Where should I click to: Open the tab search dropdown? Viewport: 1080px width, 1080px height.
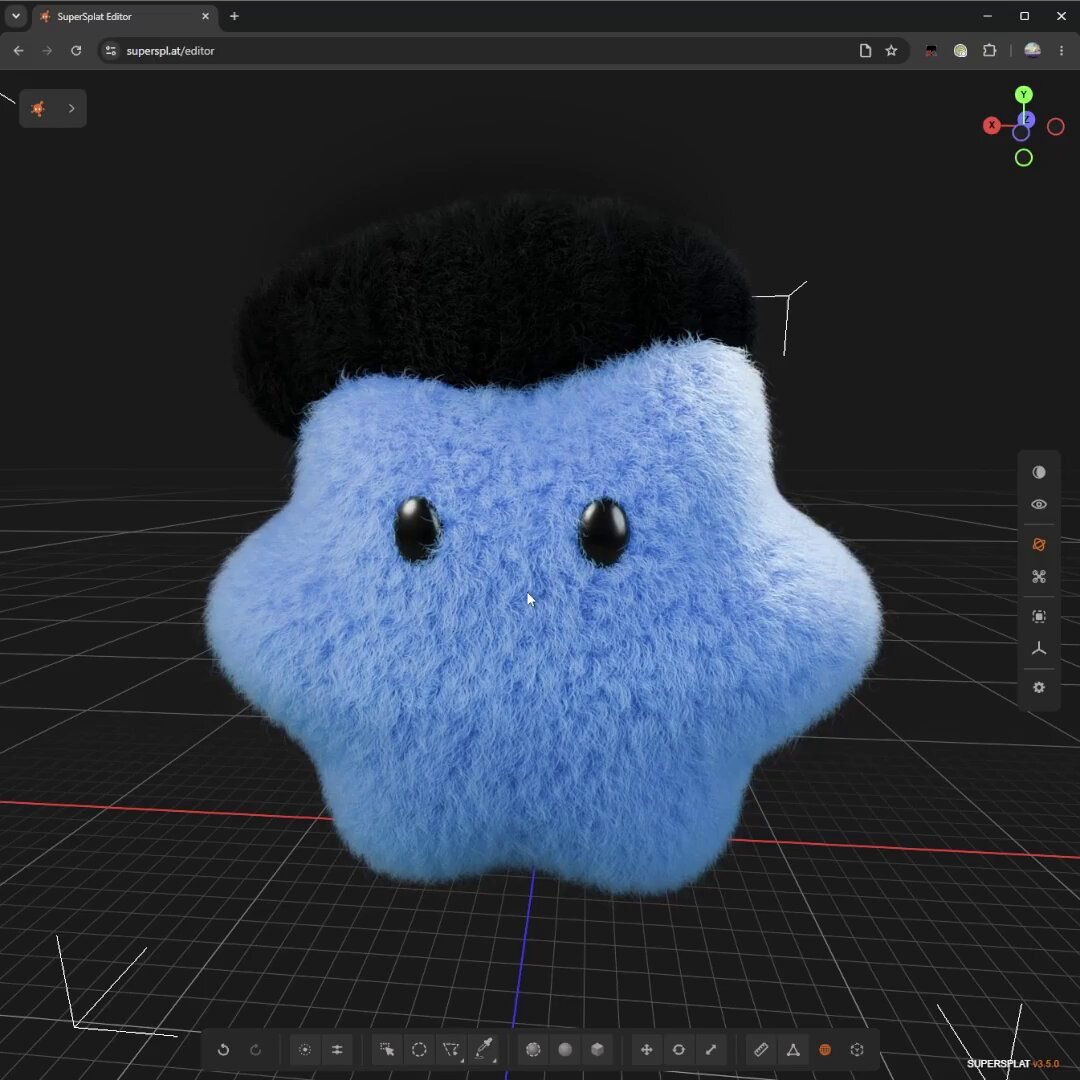pos(16,16)
